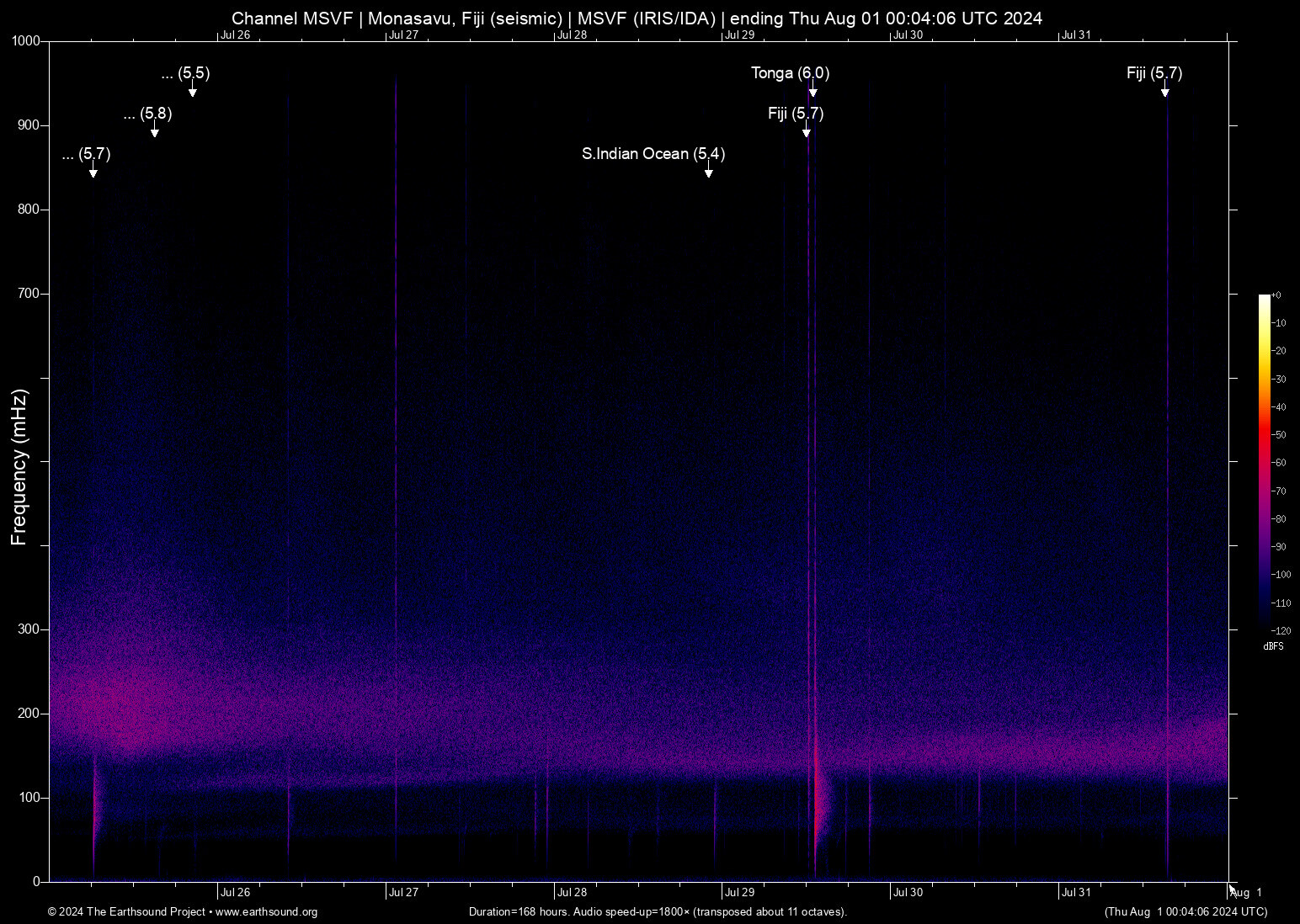Select the '(Thu Aug 1 00:04:06 2024 UTC)' timestamp
The image size is (1300, 924).
pyautogui.click(x=1186, y=912)
